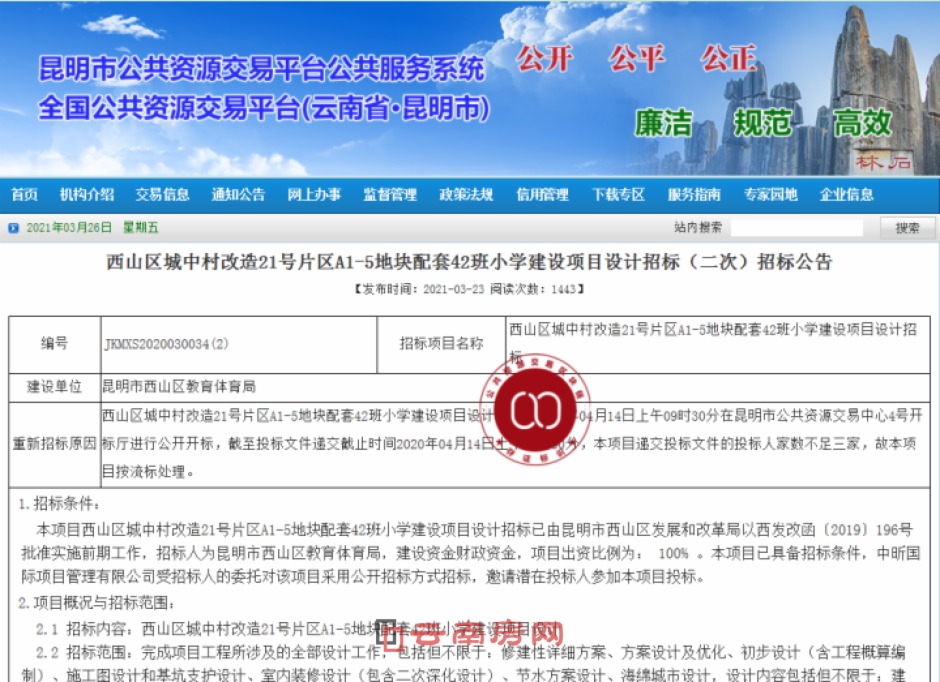Open the 下载专区 section
Image resolution: width=940 pixels, height=682 pixels.
pyautogui.click(x=618, y=195)
